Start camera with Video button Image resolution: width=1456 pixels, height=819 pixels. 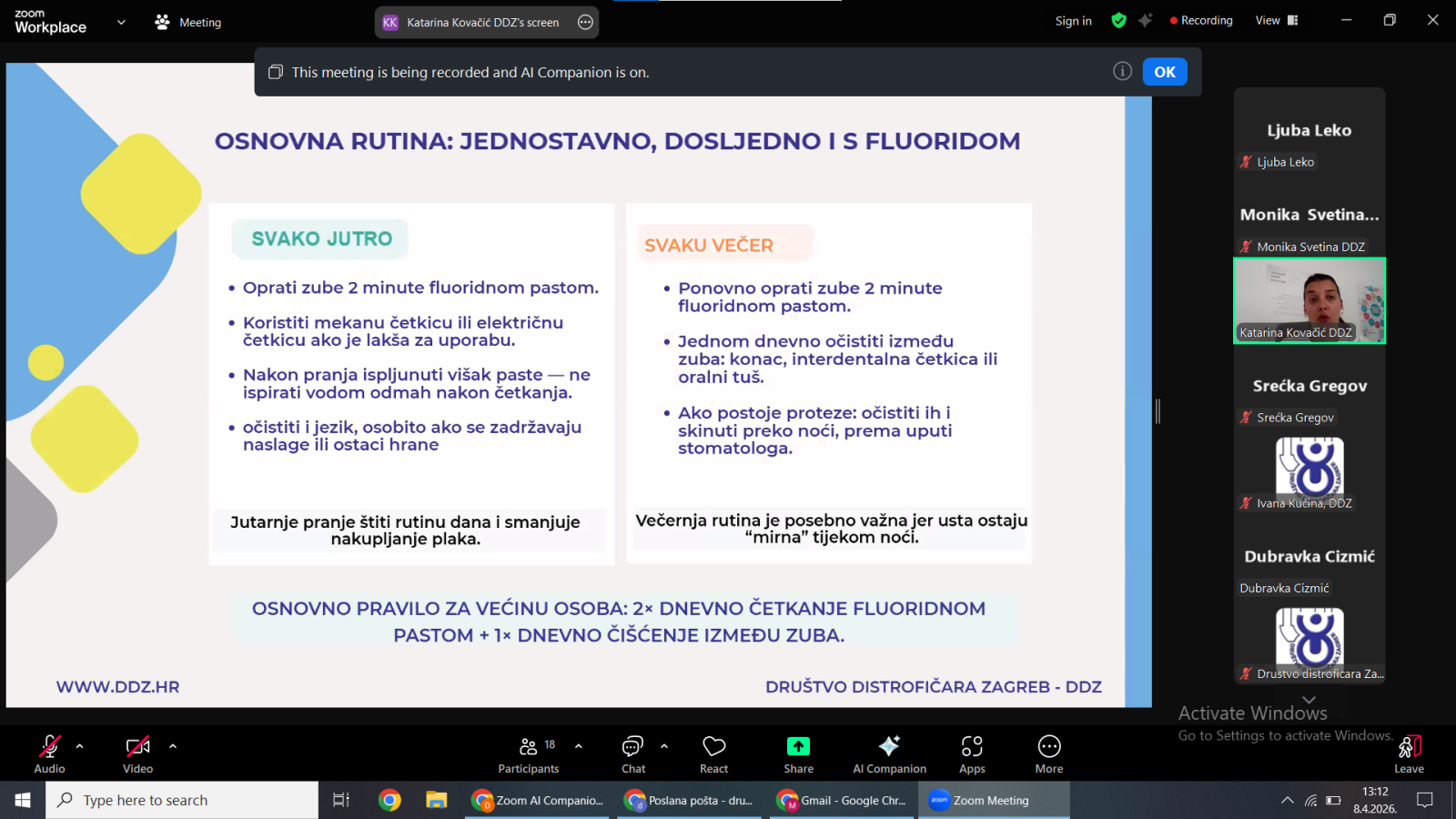(137, 753)
